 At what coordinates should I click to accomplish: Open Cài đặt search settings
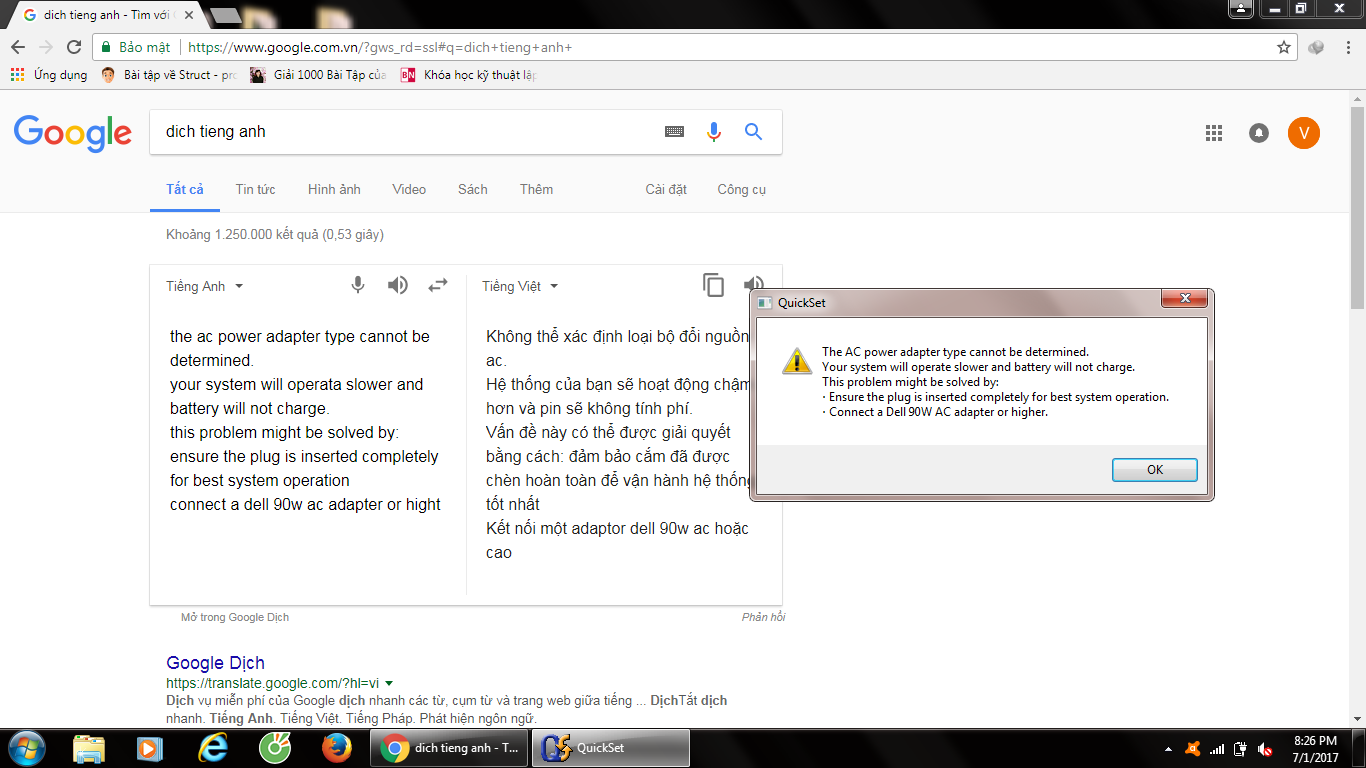point(666,189)
